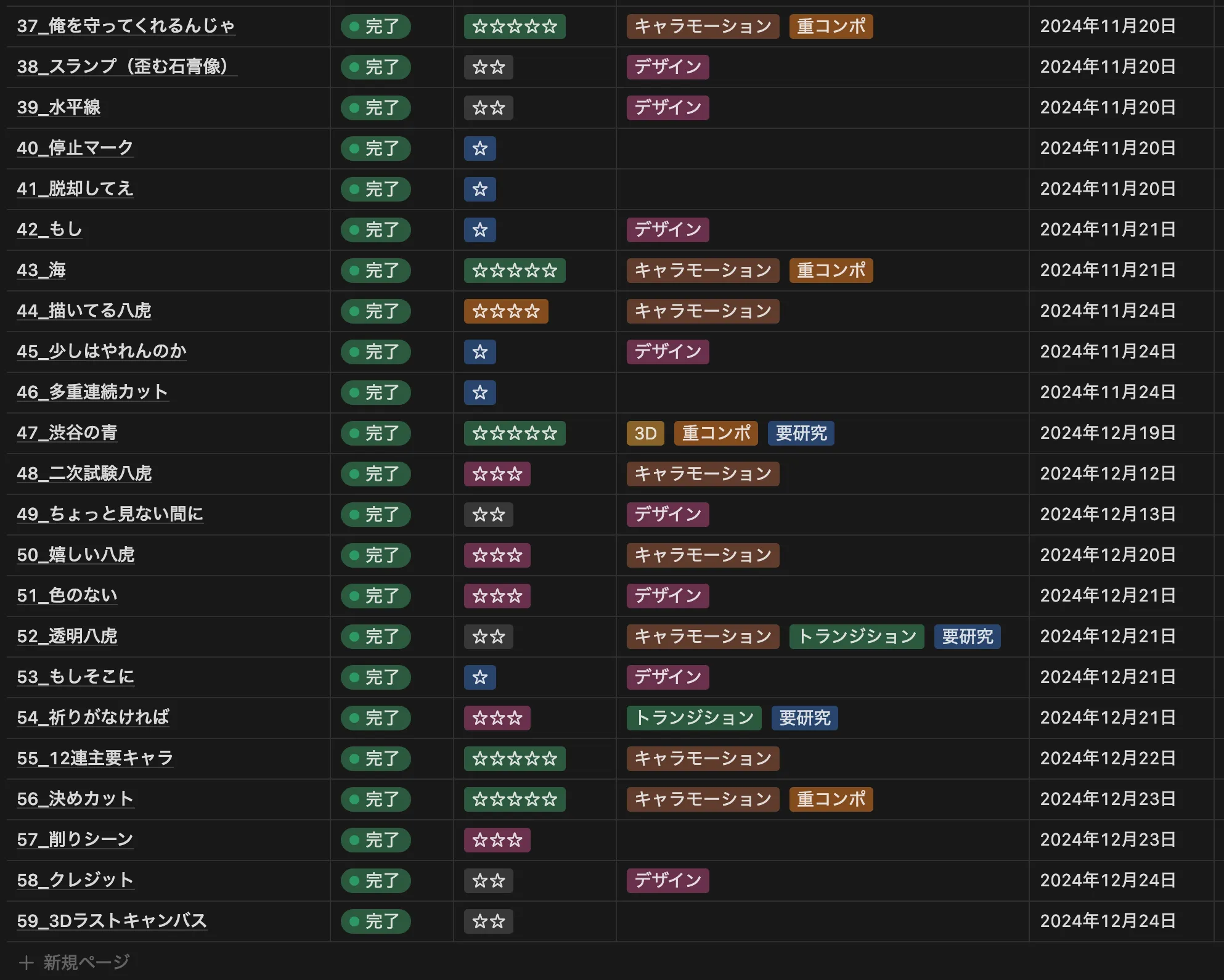Click the 3D tag in row 47
The image size is (1224, 980).
coord(645,433)
